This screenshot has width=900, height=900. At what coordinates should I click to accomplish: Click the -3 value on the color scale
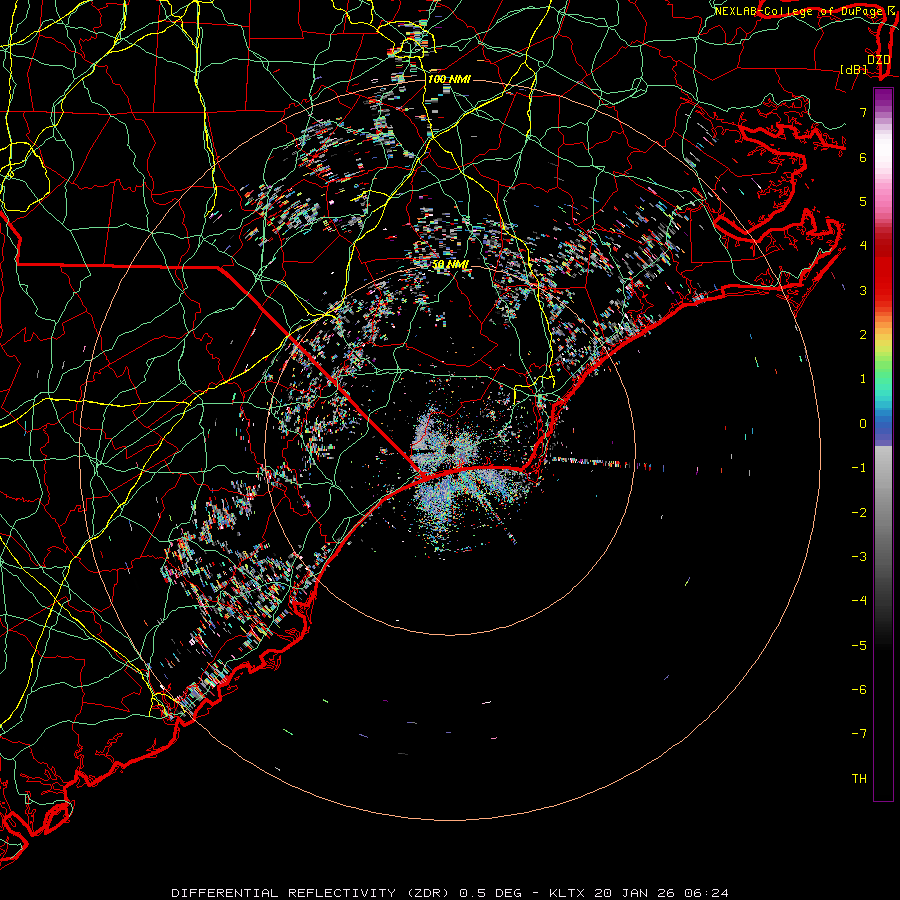click(859, 557)
